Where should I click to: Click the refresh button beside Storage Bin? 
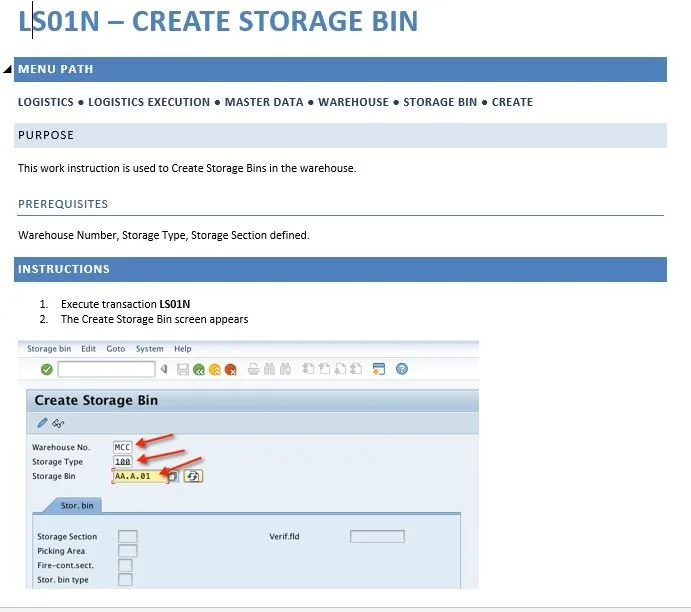tap(193, 476)
